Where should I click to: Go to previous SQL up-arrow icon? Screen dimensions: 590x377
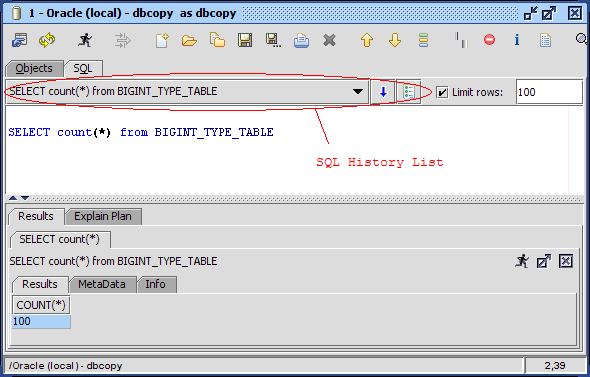point(367,40)
